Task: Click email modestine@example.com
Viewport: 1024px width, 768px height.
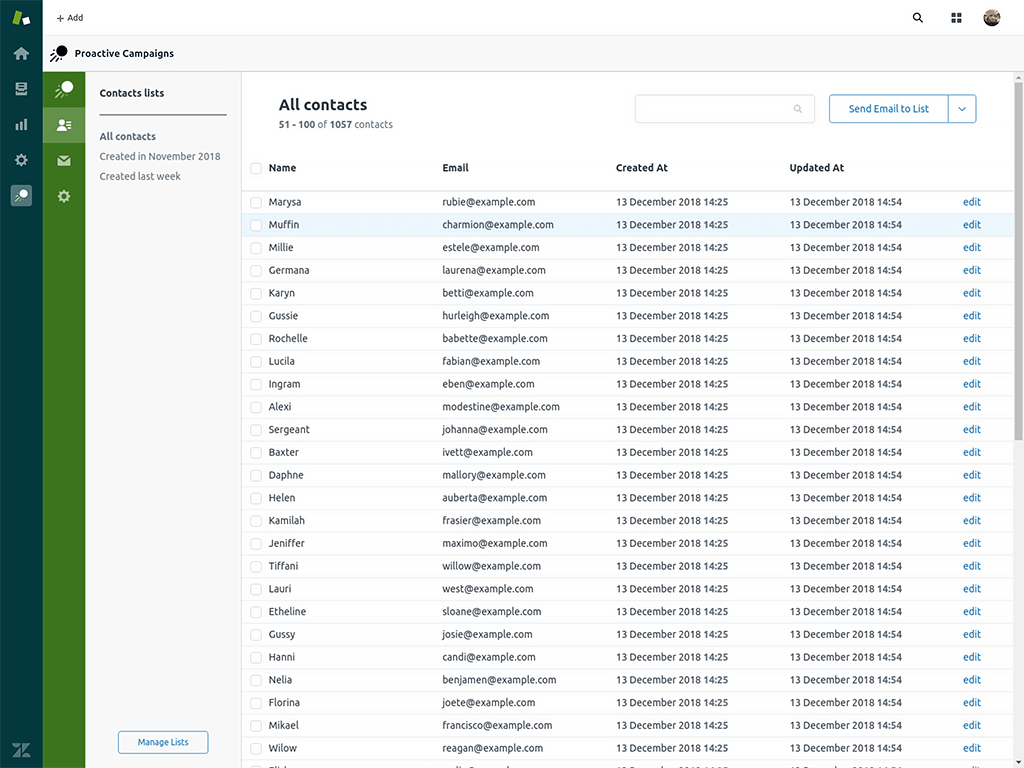Action: tap(501, 407)
